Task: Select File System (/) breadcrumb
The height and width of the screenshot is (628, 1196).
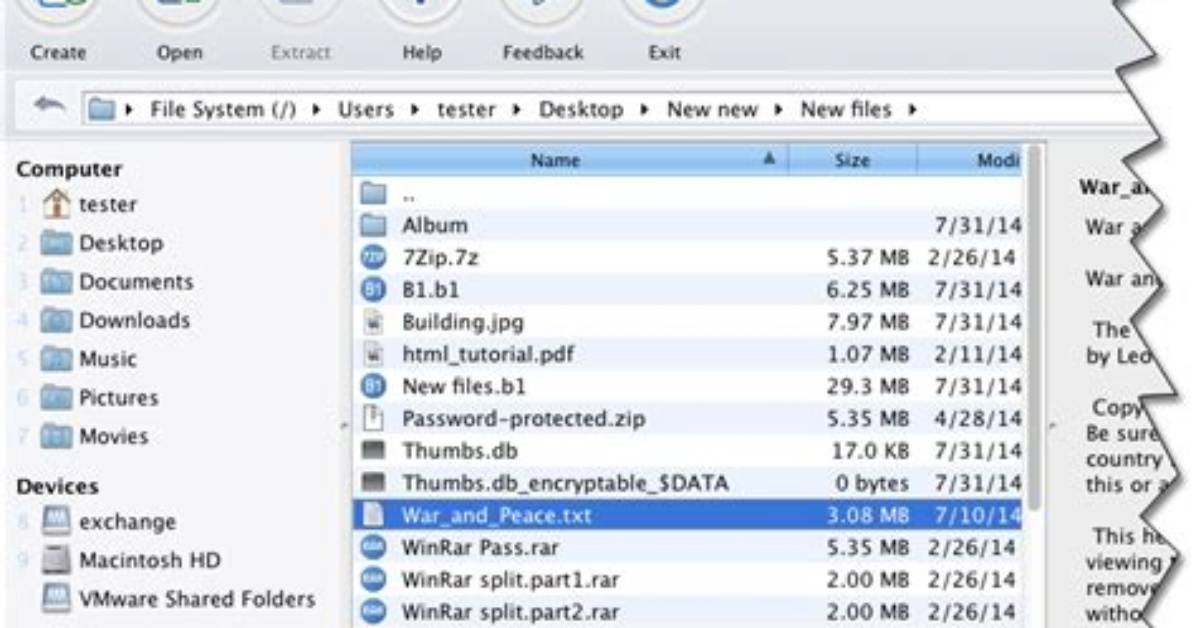Action: 223,110
